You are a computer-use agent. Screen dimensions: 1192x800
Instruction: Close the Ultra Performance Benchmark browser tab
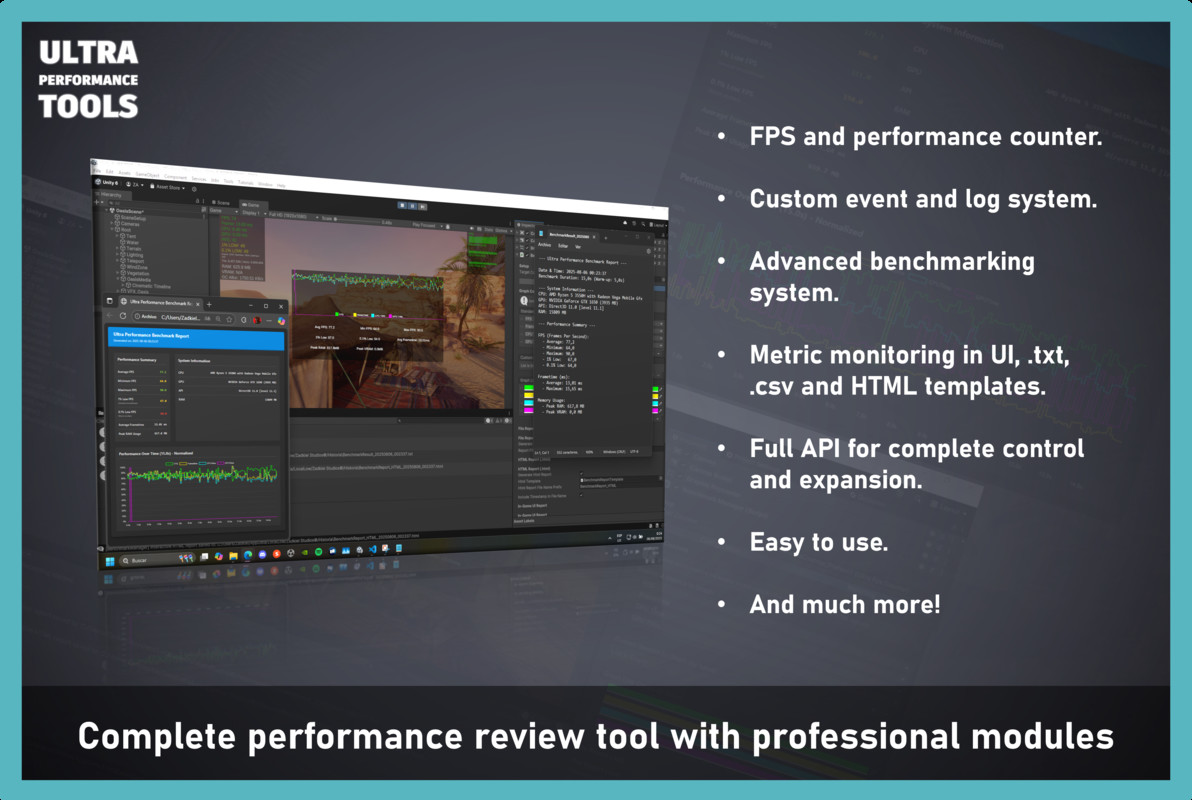[198, 304]
